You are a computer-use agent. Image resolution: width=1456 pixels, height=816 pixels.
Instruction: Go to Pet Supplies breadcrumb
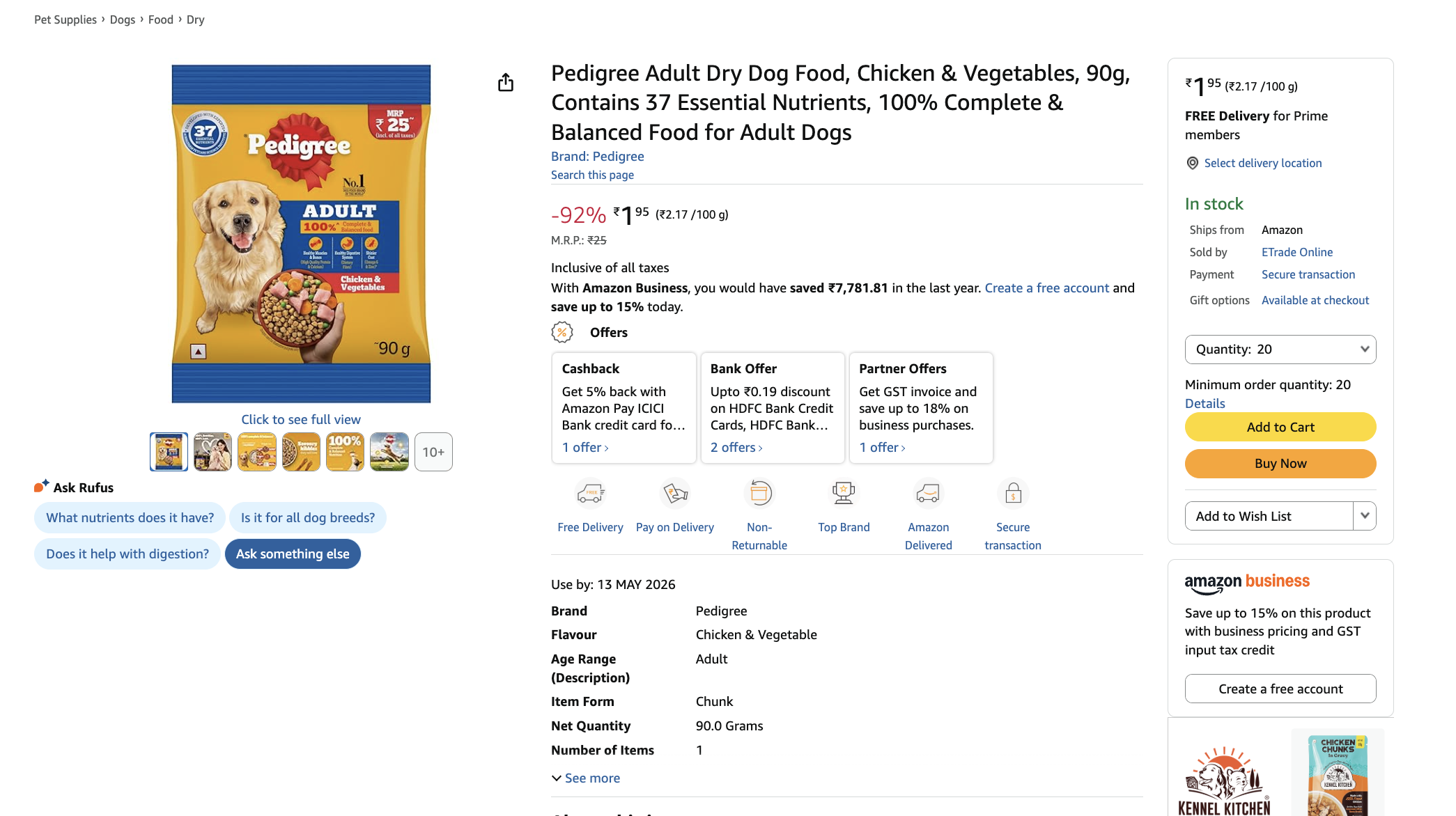point(65,19)
